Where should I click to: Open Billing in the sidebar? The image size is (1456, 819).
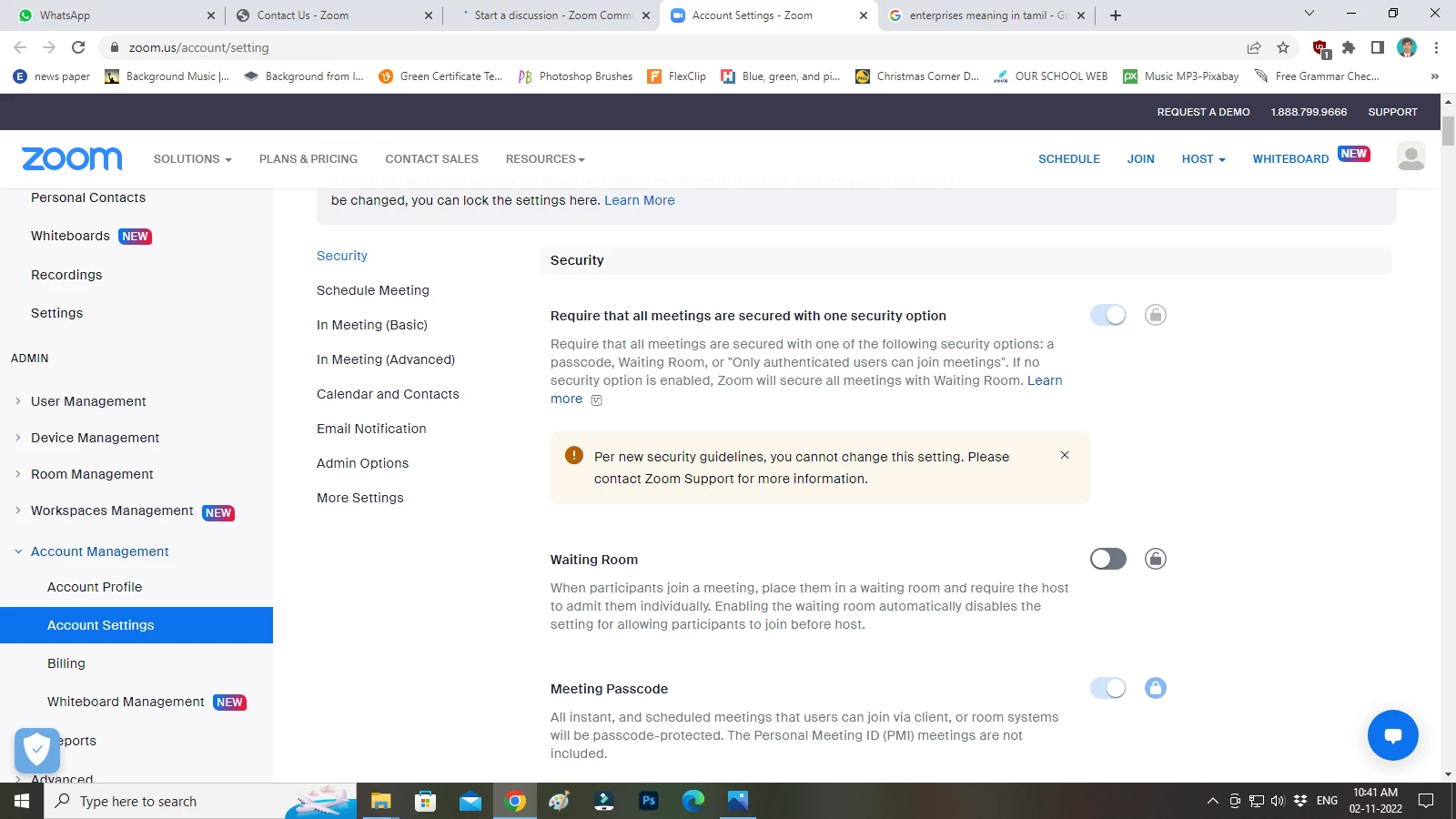point(66,663)
